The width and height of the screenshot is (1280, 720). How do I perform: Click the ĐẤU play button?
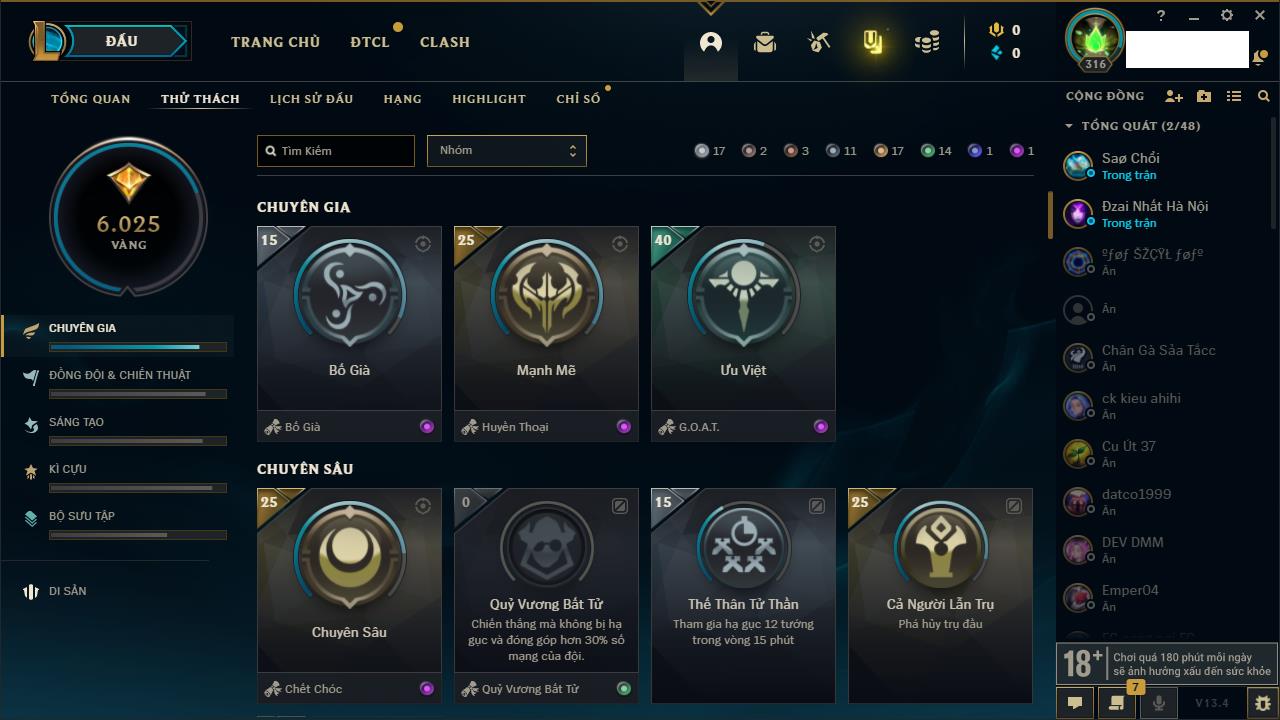[x=122, y=41]
